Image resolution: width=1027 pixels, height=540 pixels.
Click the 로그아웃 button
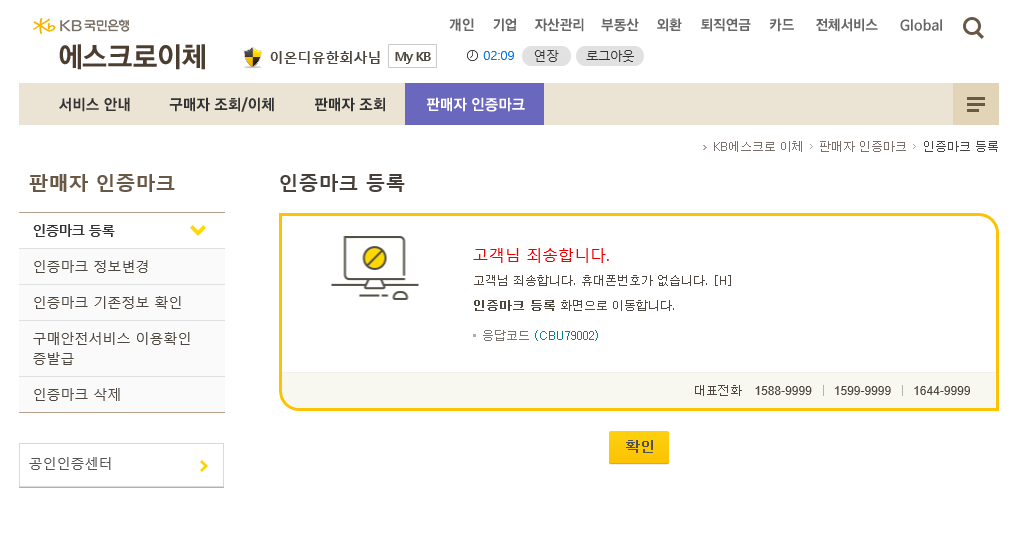point(610,56)
